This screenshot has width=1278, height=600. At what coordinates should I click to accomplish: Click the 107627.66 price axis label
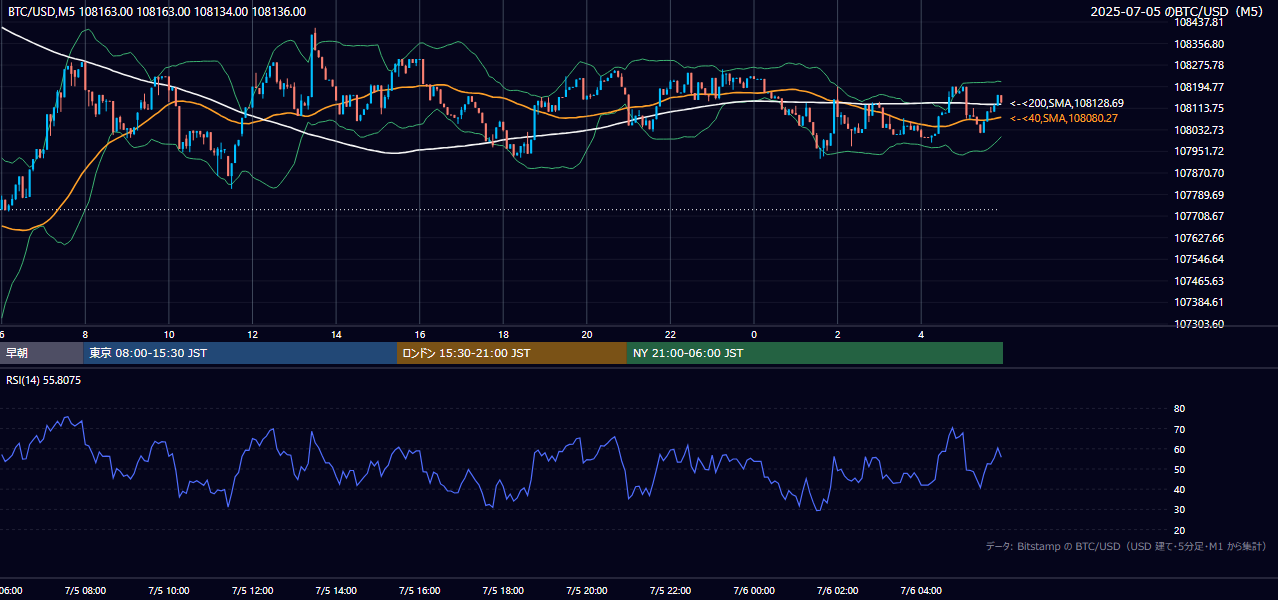point(1199,238)
